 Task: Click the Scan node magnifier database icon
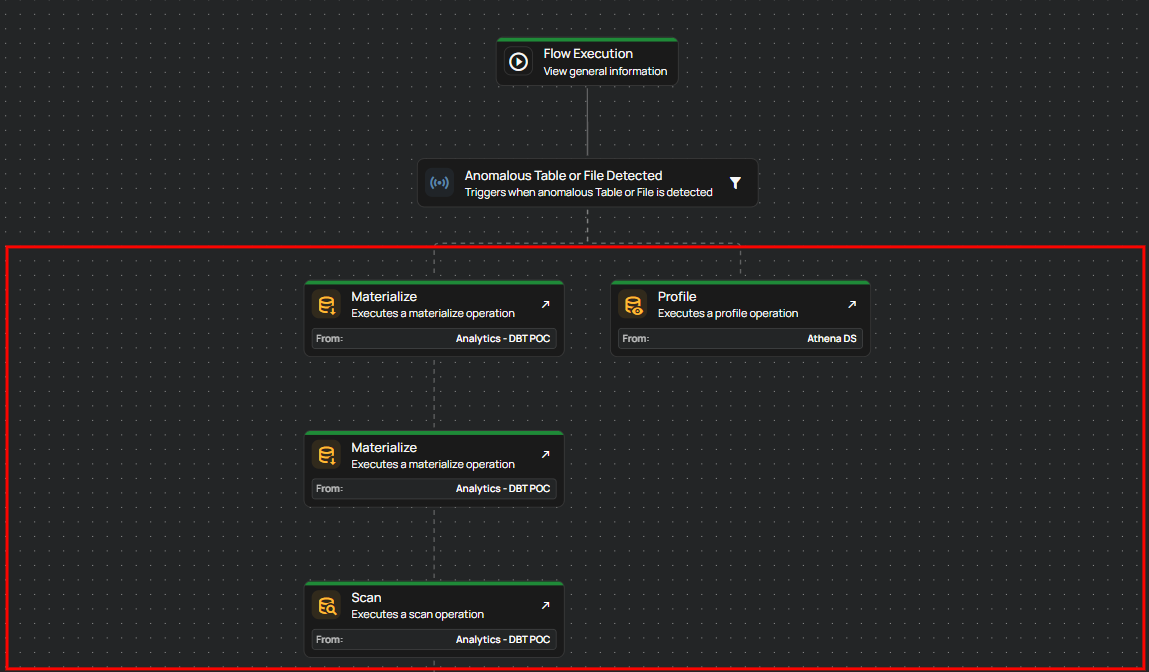(327, 605)
